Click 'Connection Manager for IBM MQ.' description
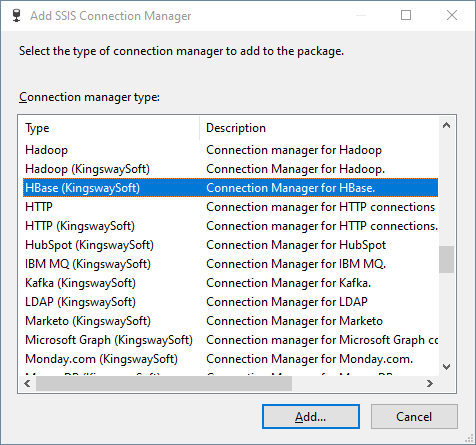Screen dimensions: 476x445 (x=296, y=264)
